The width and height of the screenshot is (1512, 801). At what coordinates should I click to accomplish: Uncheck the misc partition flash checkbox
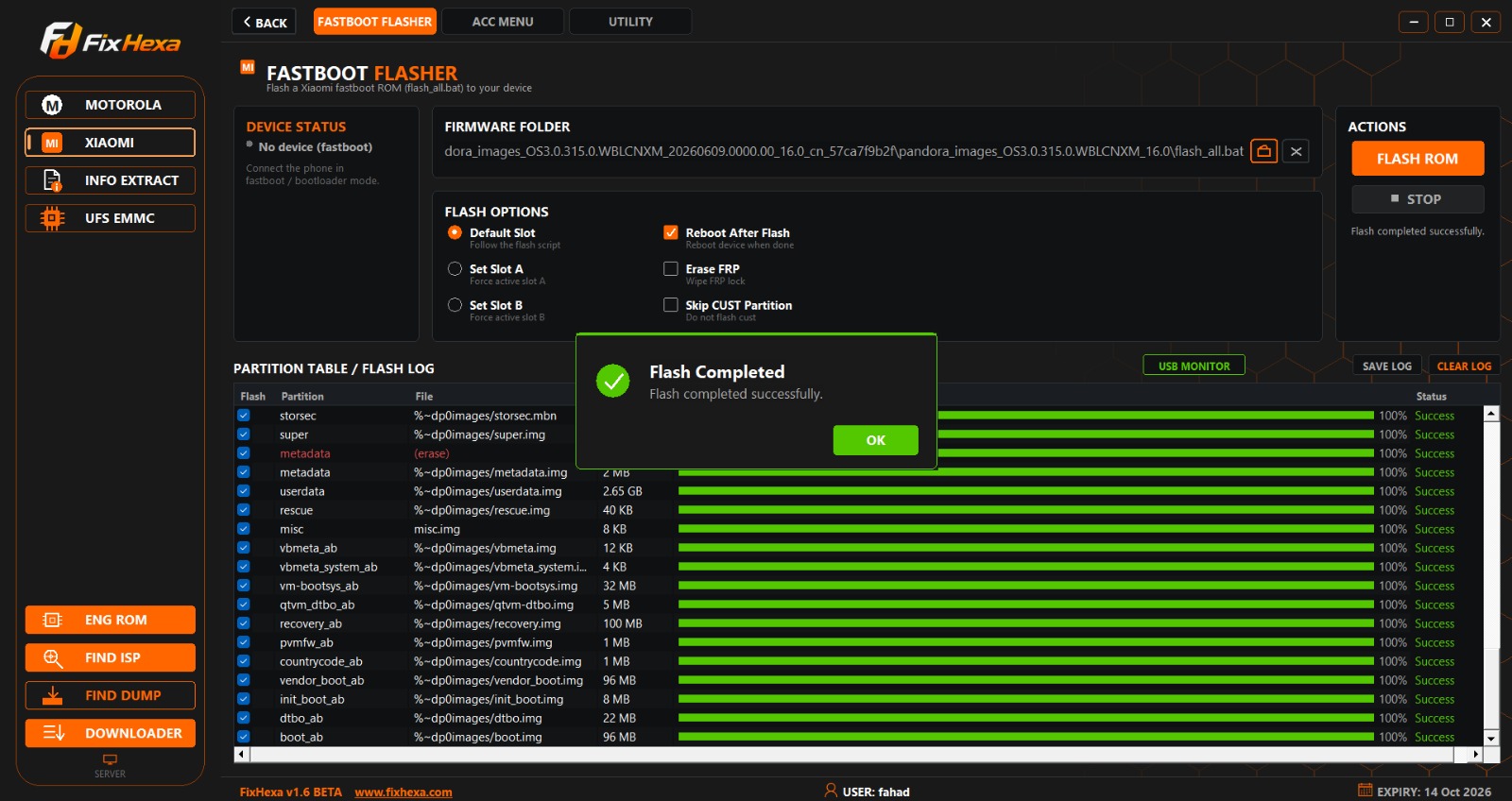(x=244, y=529)
